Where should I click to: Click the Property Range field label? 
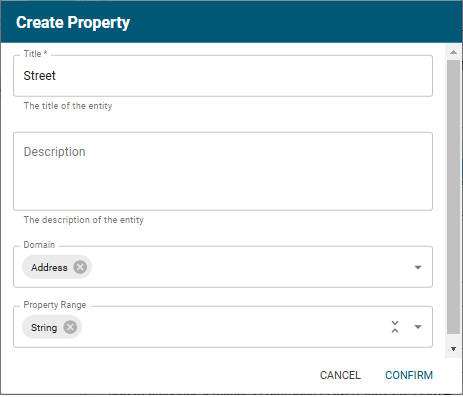55,305
